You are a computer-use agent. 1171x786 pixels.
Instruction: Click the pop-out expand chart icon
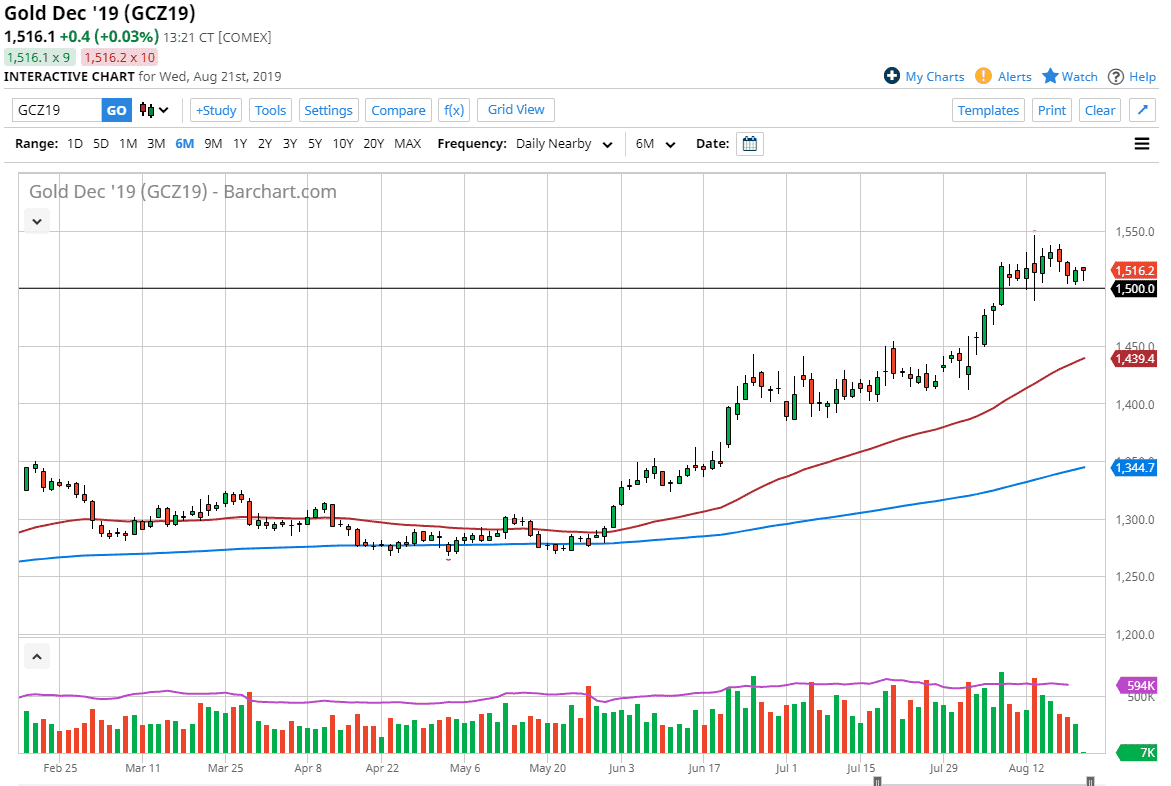click(x=1142, y=110)
